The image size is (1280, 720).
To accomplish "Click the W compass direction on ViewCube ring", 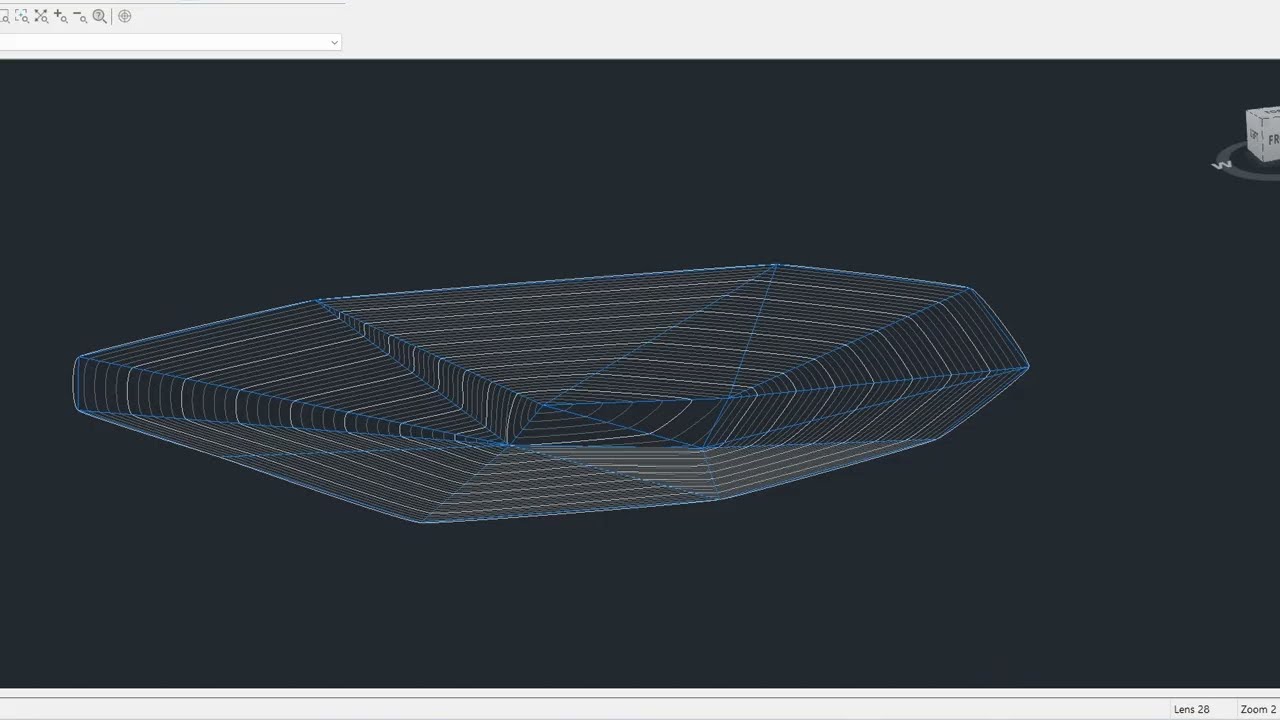I will tap(1221, 165).
